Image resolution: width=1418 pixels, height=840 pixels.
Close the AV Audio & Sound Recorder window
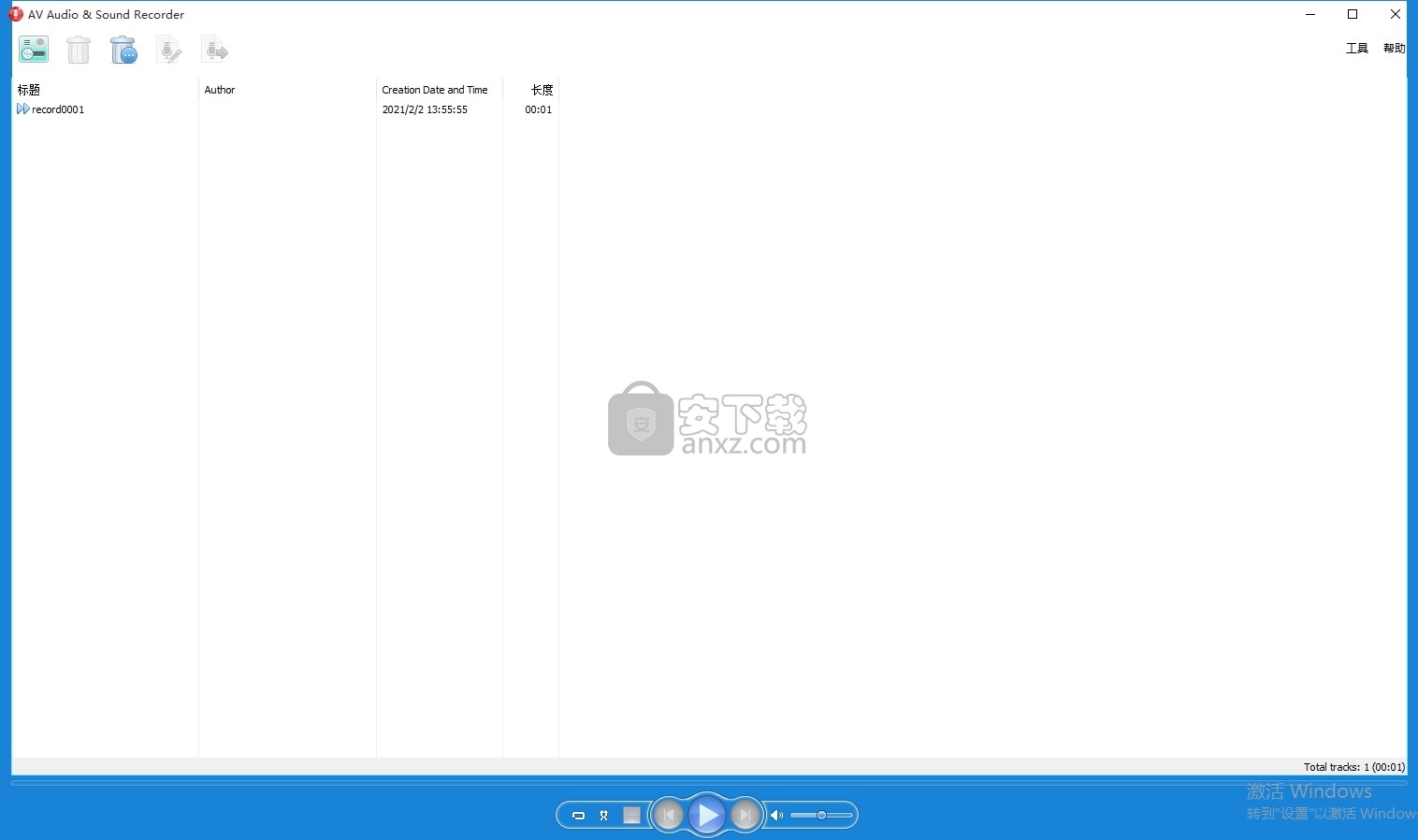1396,14
